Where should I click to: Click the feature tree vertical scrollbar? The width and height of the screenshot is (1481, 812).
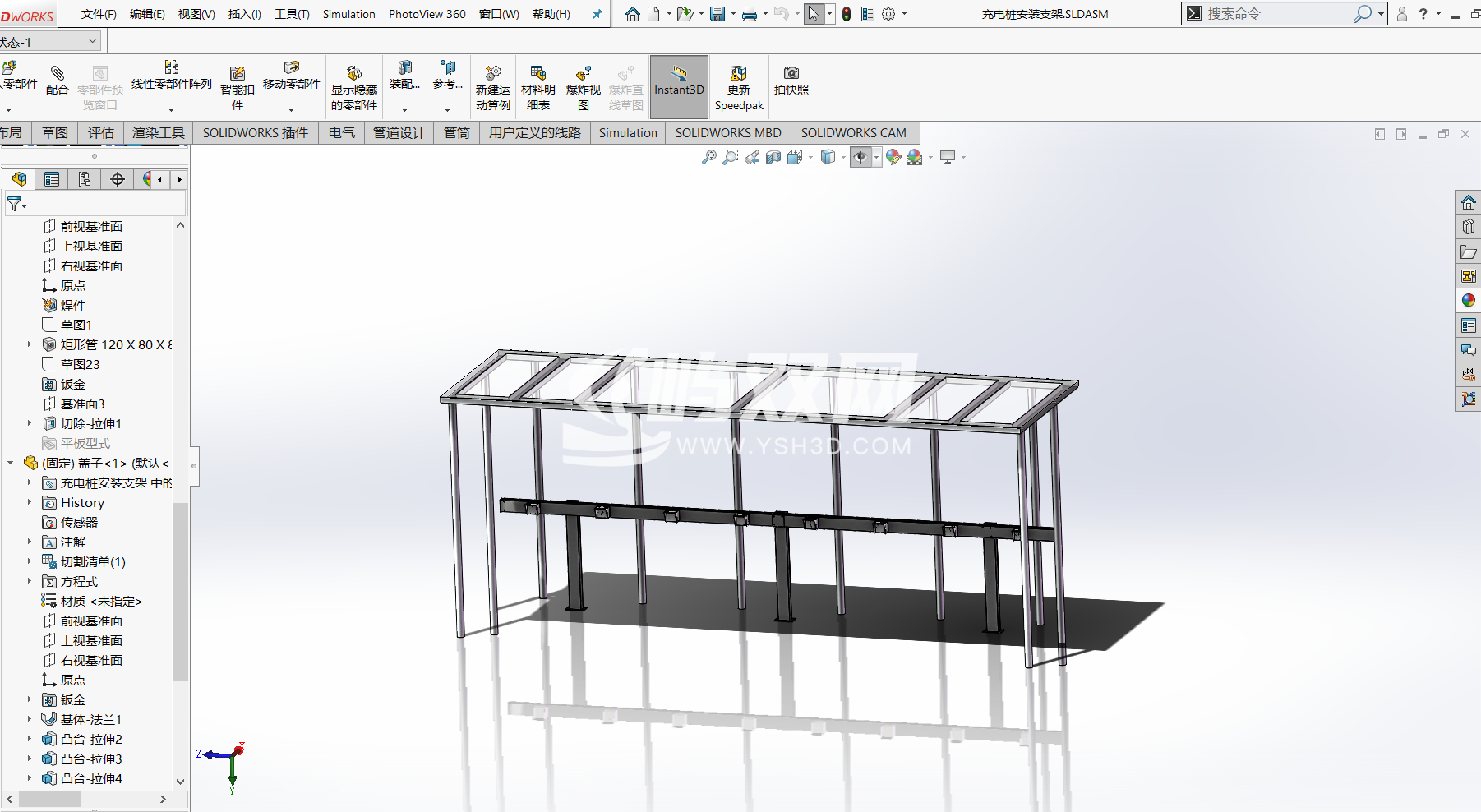click(x=180, y=592)
